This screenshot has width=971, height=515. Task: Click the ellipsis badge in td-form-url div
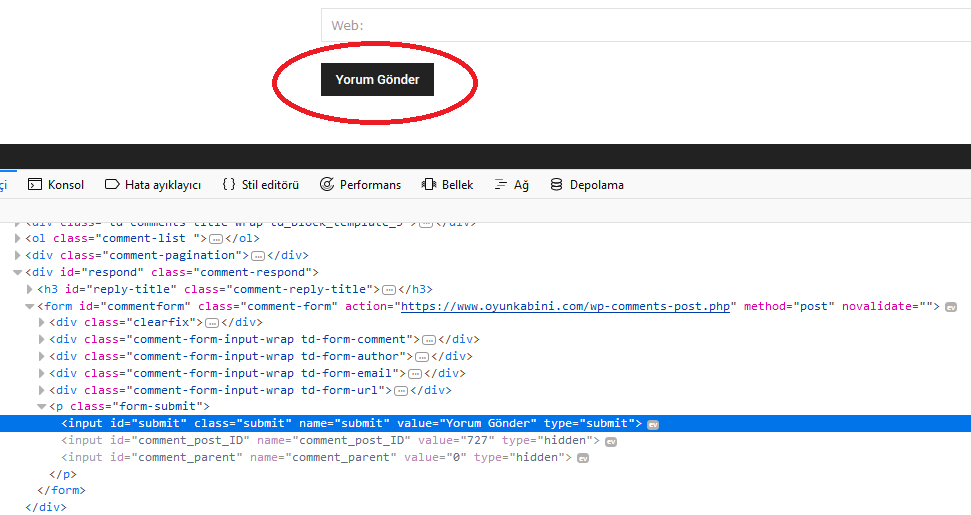point(401,391)
